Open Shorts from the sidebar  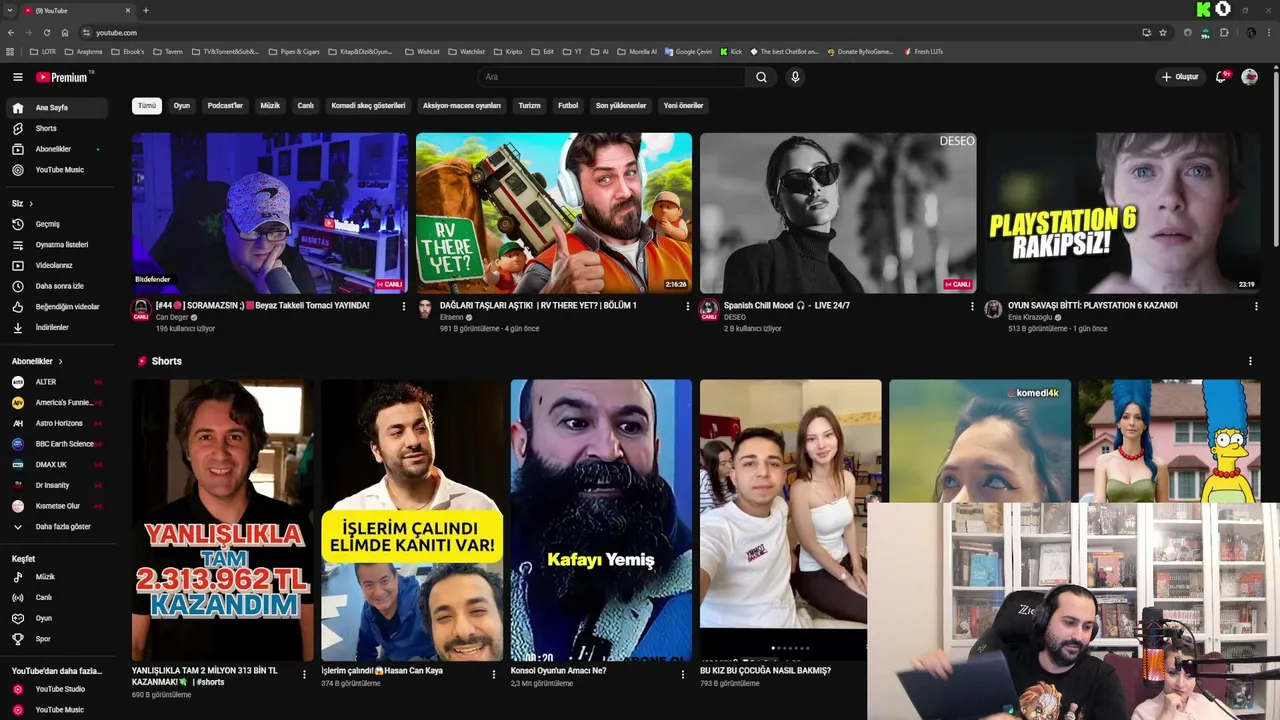(x=58, y=128)
